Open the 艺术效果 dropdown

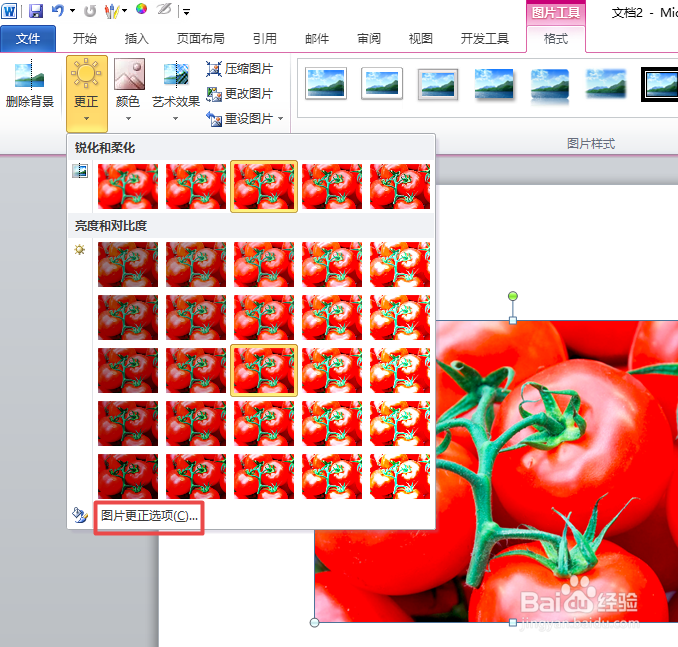[176, 90]
